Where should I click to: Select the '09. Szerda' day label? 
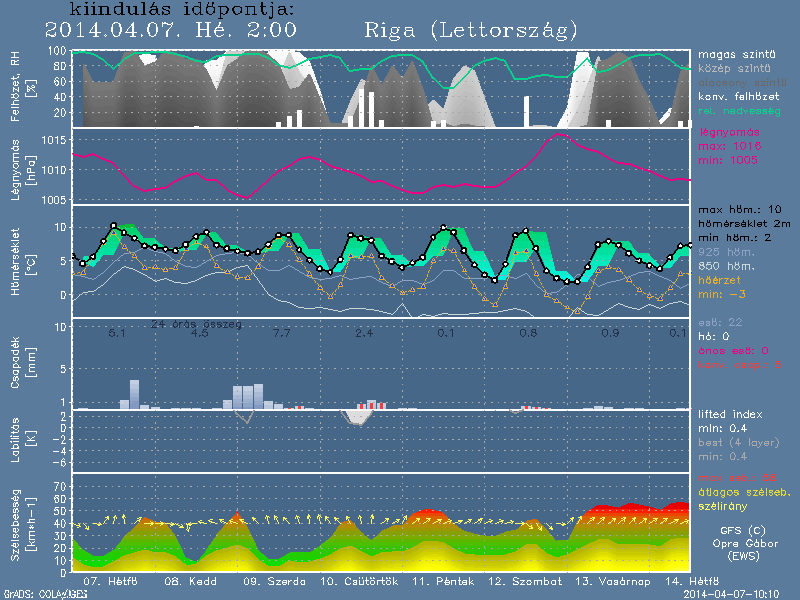(x=266, y=580)
